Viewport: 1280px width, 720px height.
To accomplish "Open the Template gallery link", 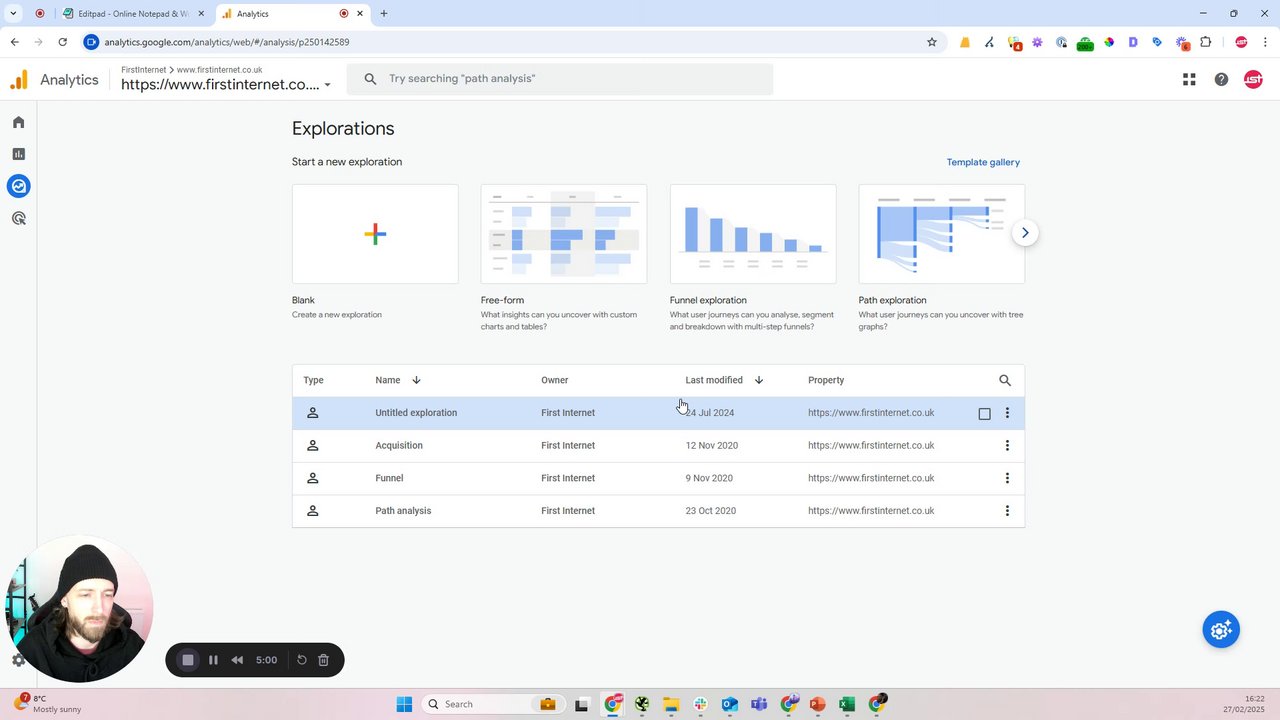I will (x=983, y=162).
